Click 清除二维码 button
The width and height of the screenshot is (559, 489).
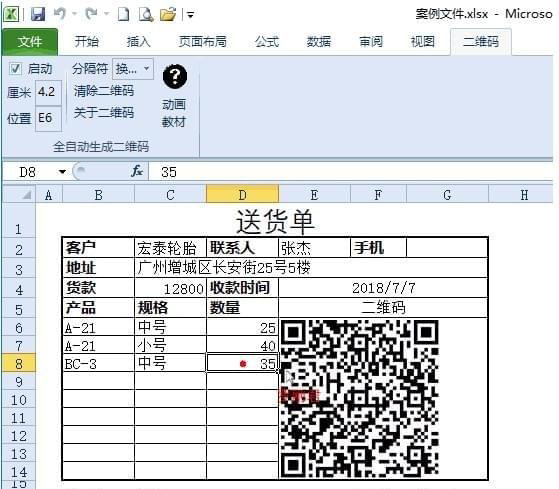(104, 91)
